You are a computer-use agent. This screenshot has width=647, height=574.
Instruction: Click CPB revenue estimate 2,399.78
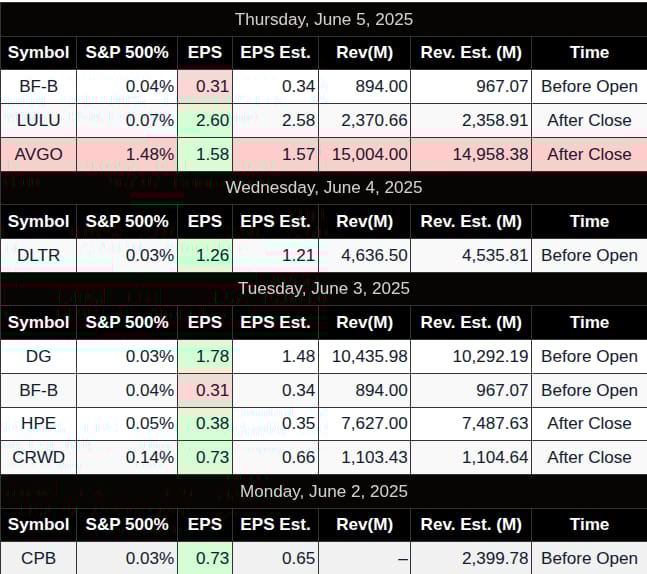coord(495,558)
